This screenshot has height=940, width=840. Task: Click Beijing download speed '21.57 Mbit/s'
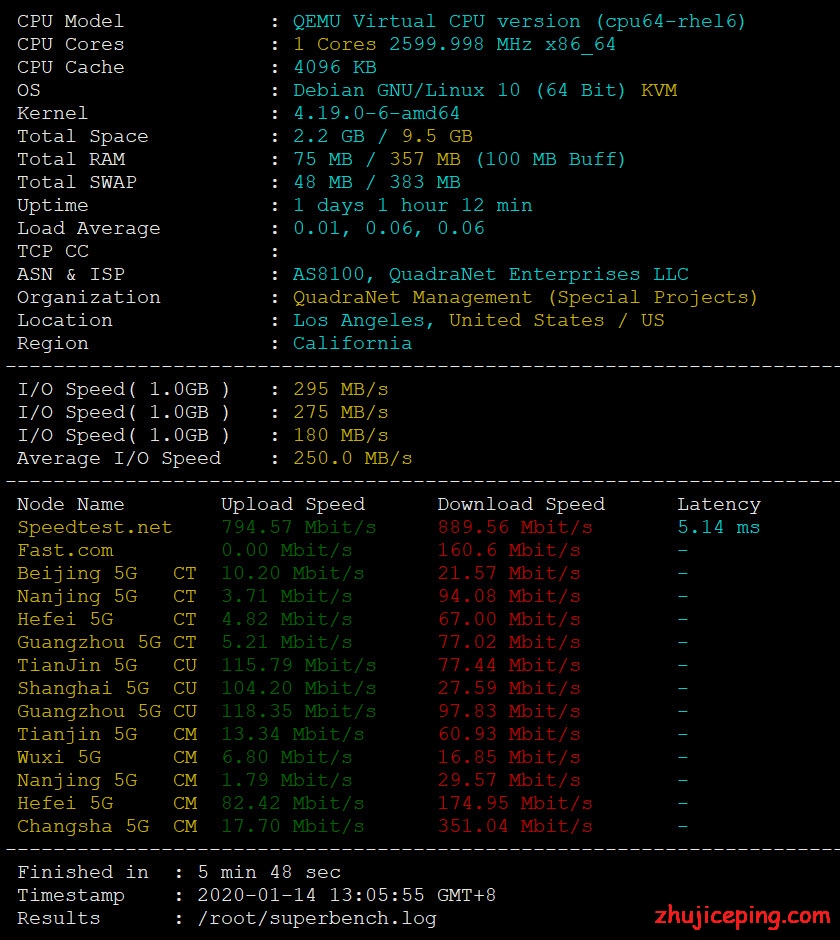click(x=509, y=574)
